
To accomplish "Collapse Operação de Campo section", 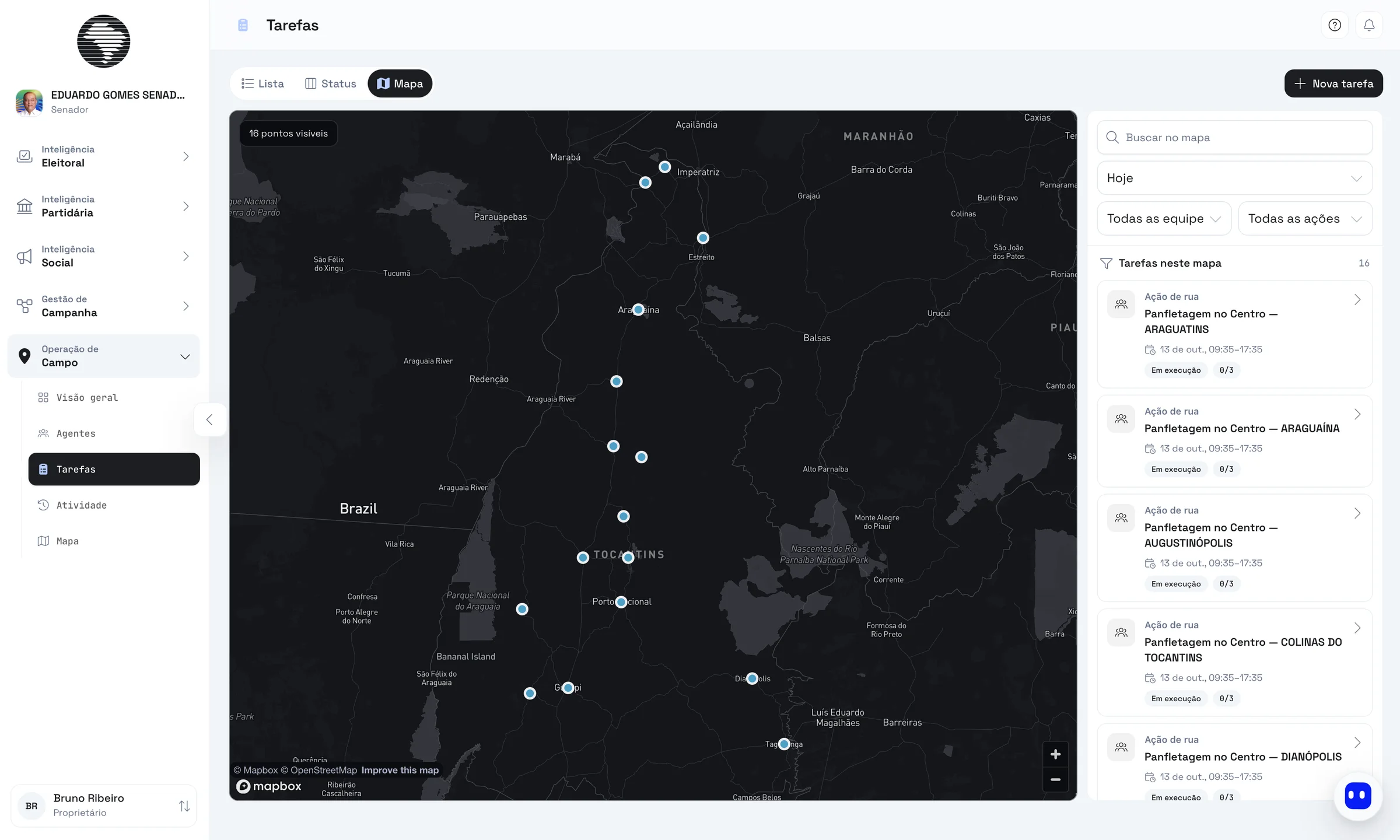I will pos(104,356).
